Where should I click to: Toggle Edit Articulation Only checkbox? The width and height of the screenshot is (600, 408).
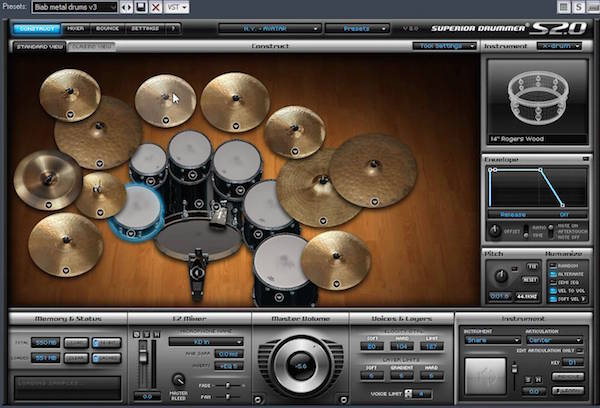[580, 351]
